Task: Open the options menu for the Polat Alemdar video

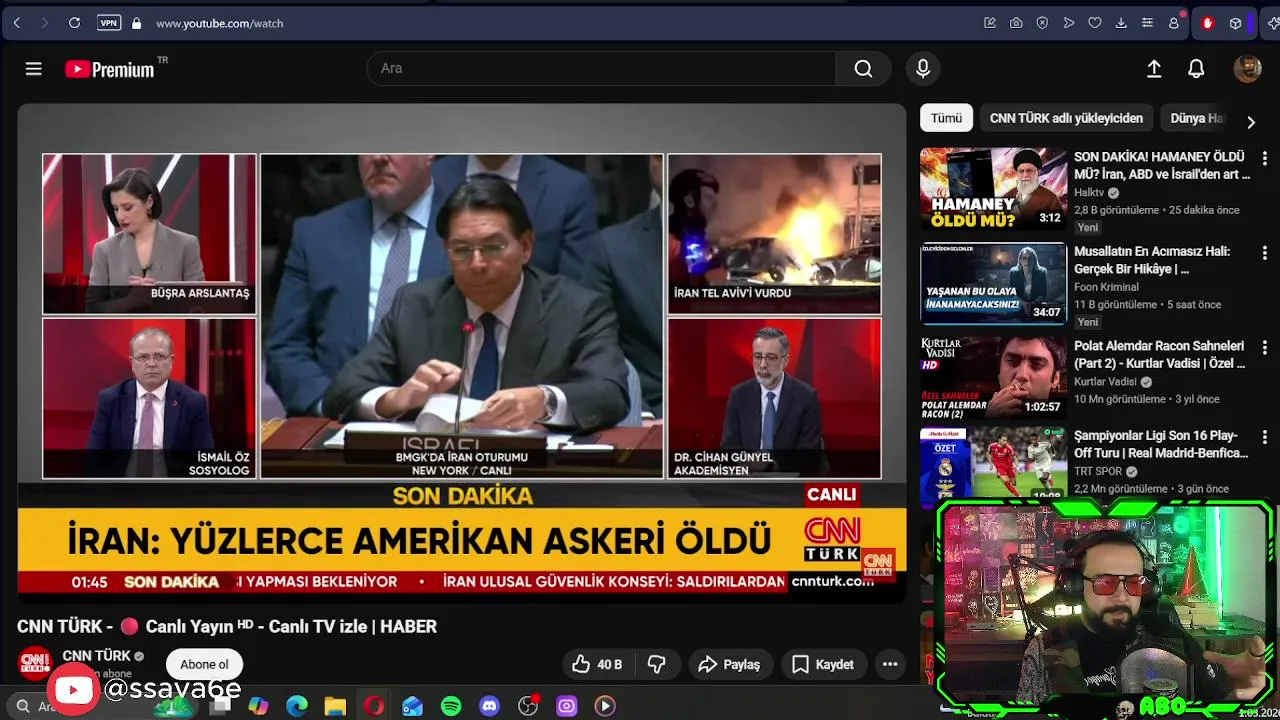Action: click(1265, 347)
